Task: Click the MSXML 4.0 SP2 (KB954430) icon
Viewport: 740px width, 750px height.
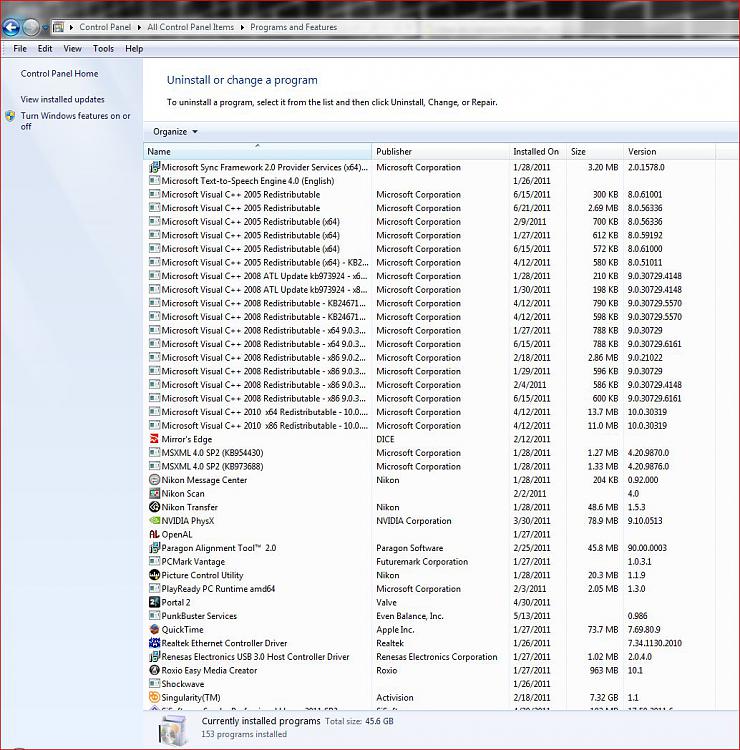Action: tap(154, 452)
